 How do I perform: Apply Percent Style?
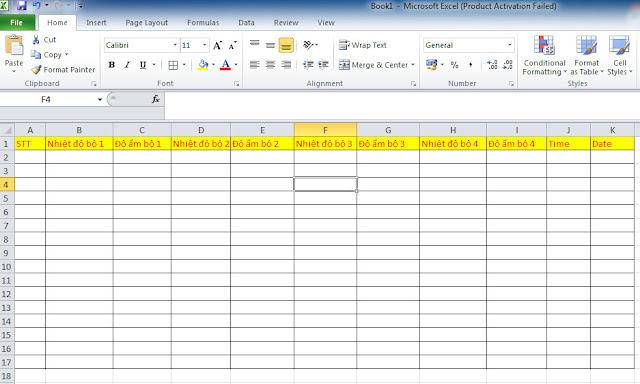click(x=455, y=64)
